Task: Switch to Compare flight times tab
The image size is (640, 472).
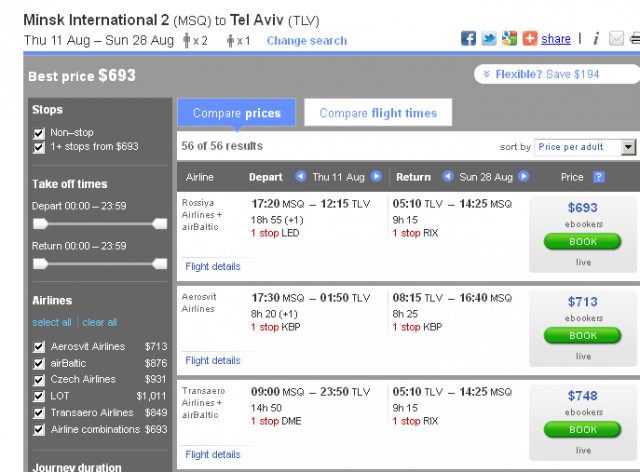Action: [x=378, y=113]
